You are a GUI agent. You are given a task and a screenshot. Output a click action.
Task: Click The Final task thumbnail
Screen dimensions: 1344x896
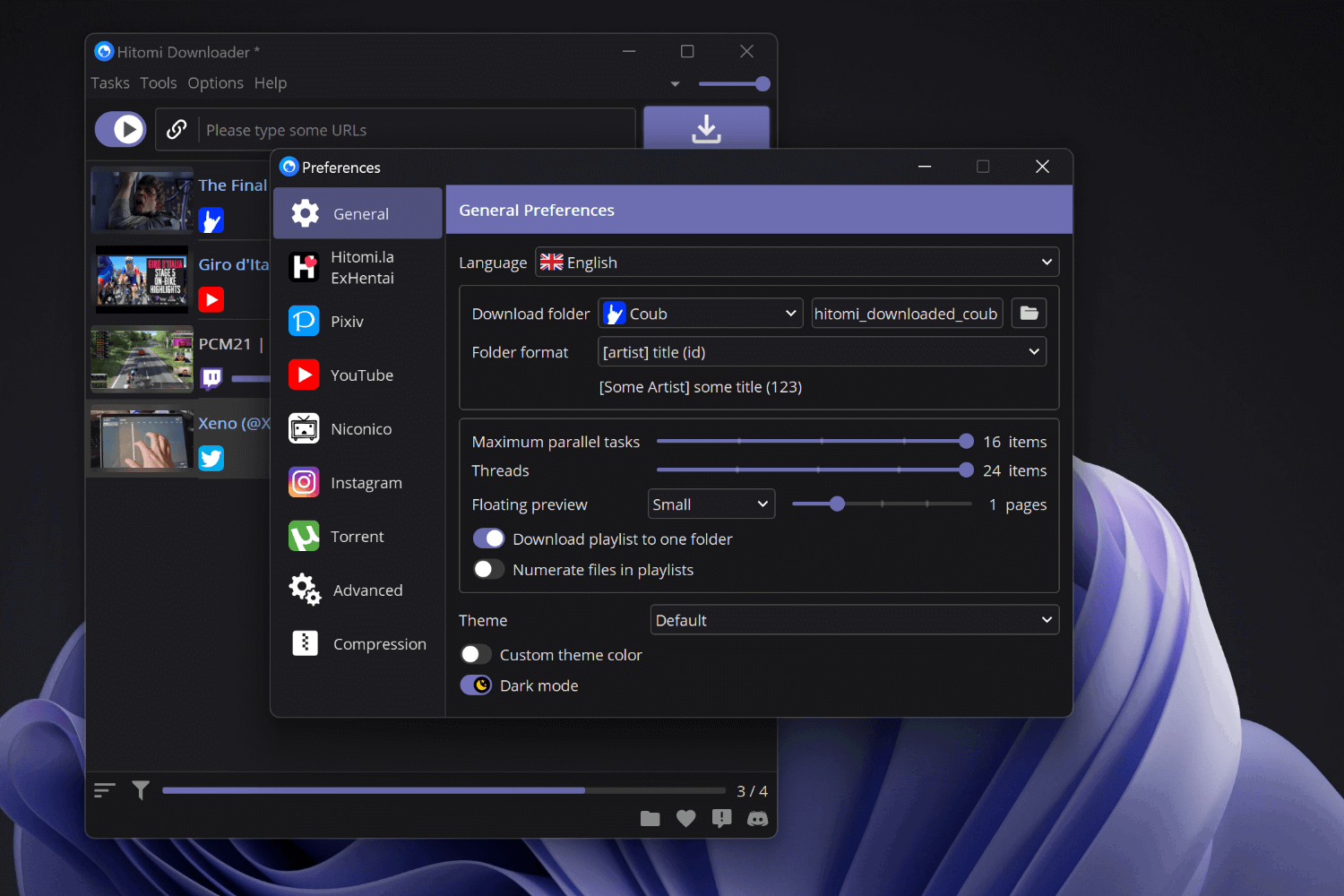coord(142,201)
